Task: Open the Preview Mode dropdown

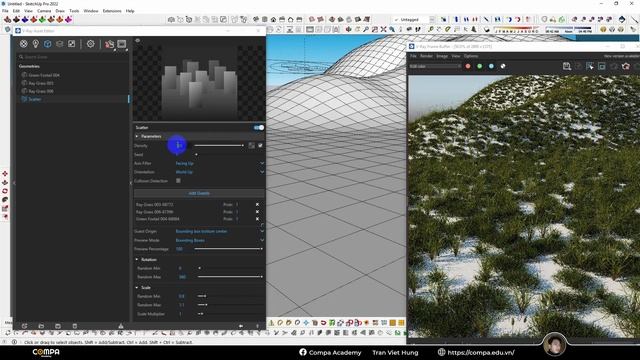Action: [219, 240]
